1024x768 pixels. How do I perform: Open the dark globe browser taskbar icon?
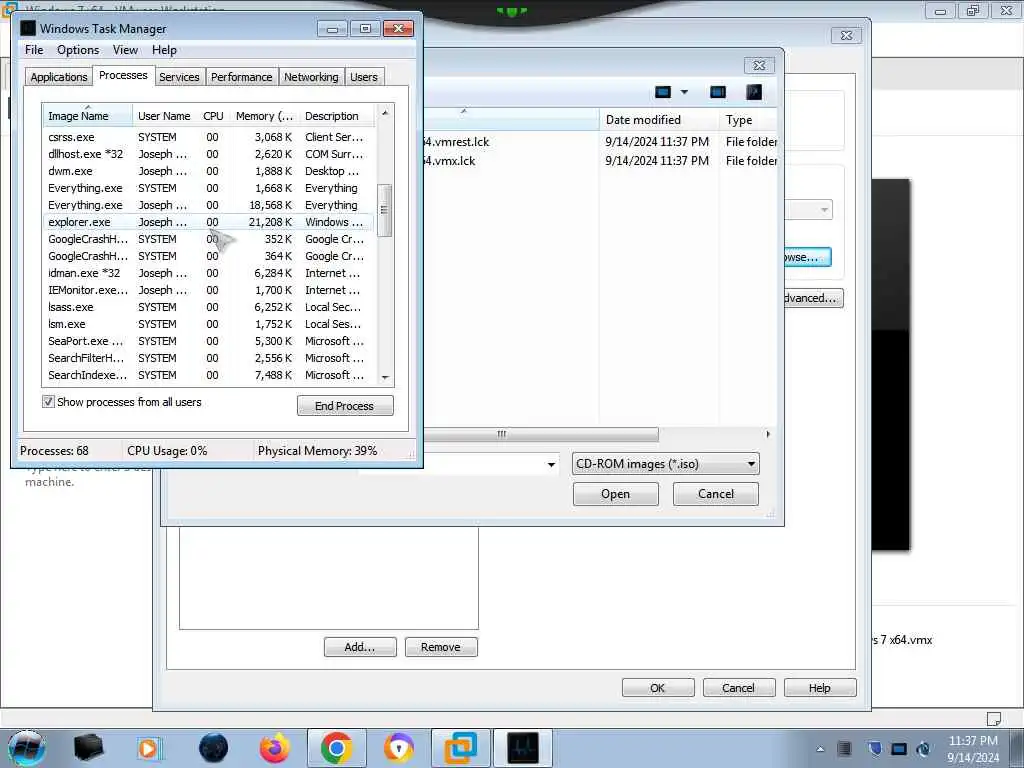coord(213,748)
